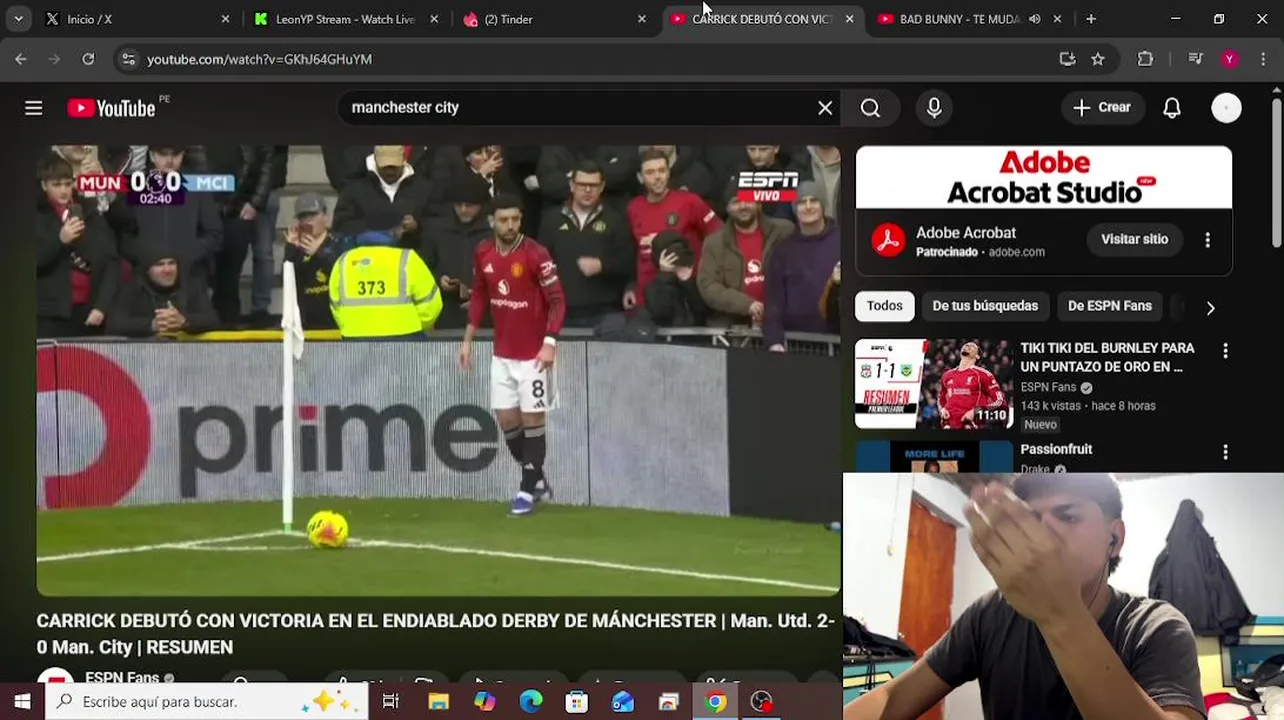
Task: Open YouTube notifications bell
Action: coord(1172,108)
